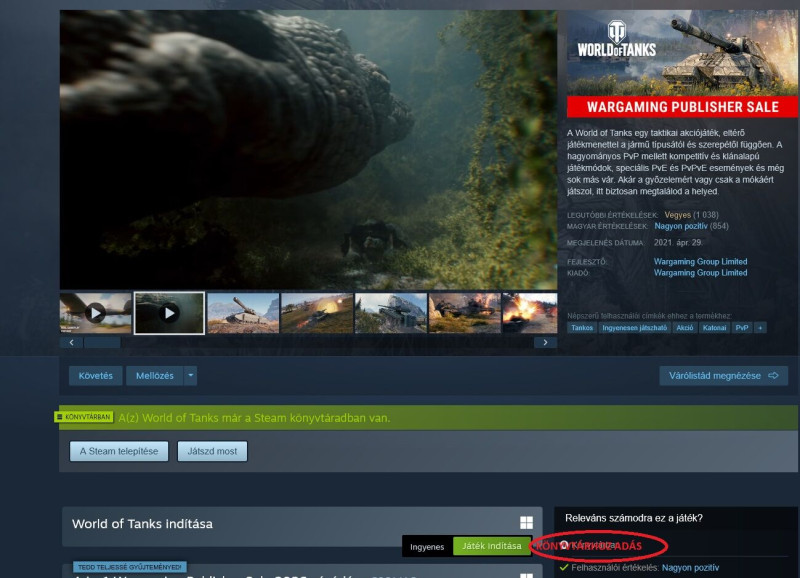The image size is (800, 578).
Task: Click the main trailer video area
Action: click(x=308, y=150)
